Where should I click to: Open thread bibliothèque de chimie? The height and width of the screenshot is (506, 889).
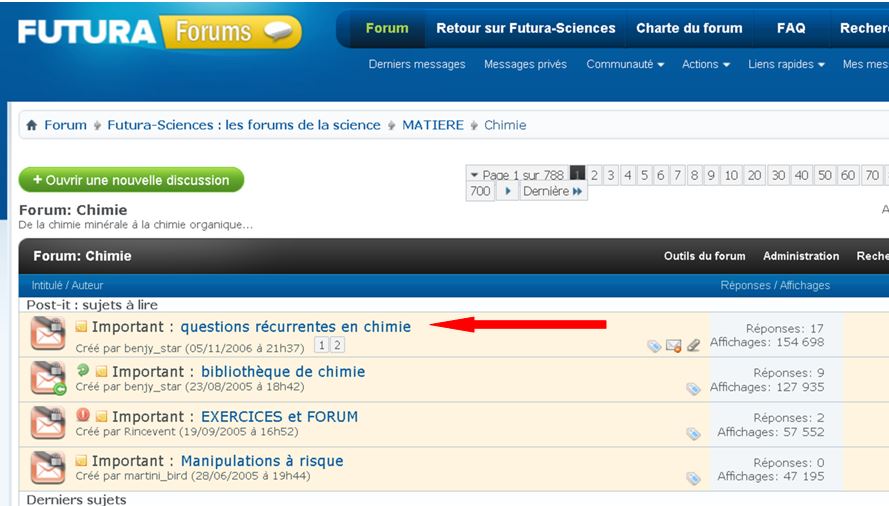283,372
